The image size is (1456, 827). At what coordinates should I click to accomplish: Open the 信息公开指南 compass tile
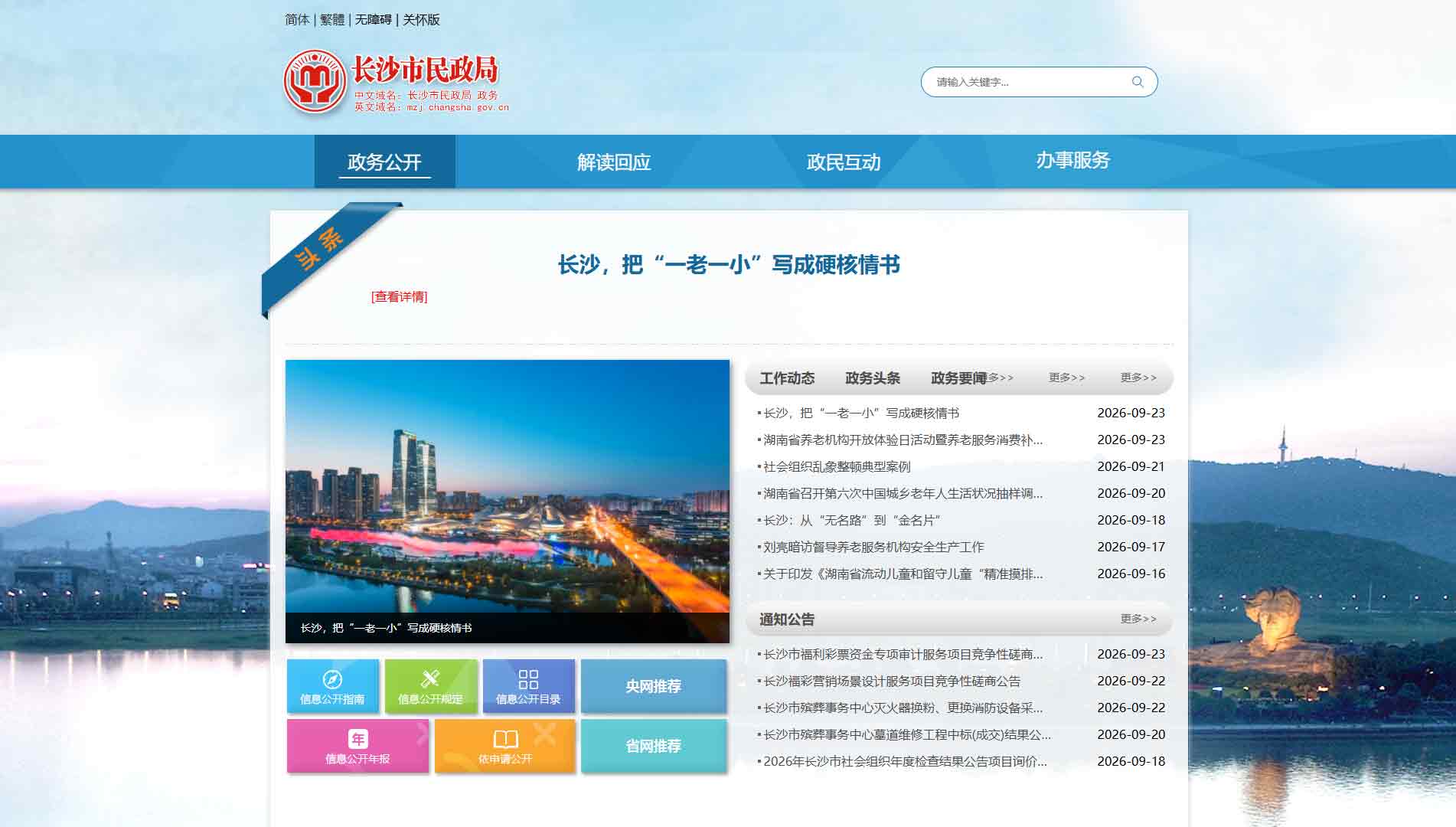332,686
